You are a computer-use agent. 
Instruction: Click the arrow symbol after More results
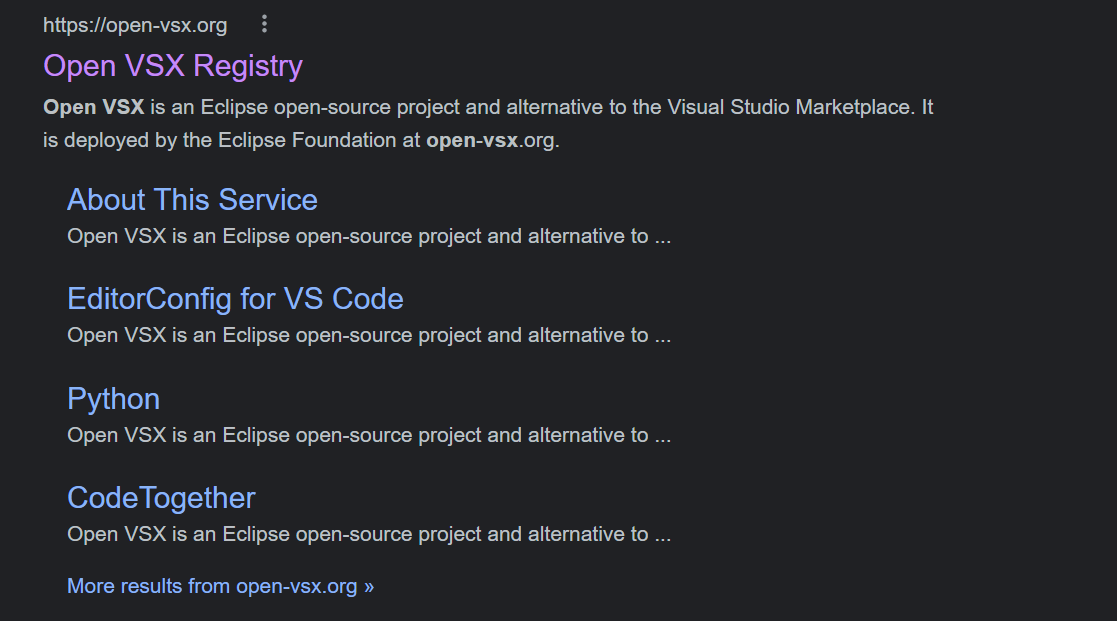[x=366, y=585]
